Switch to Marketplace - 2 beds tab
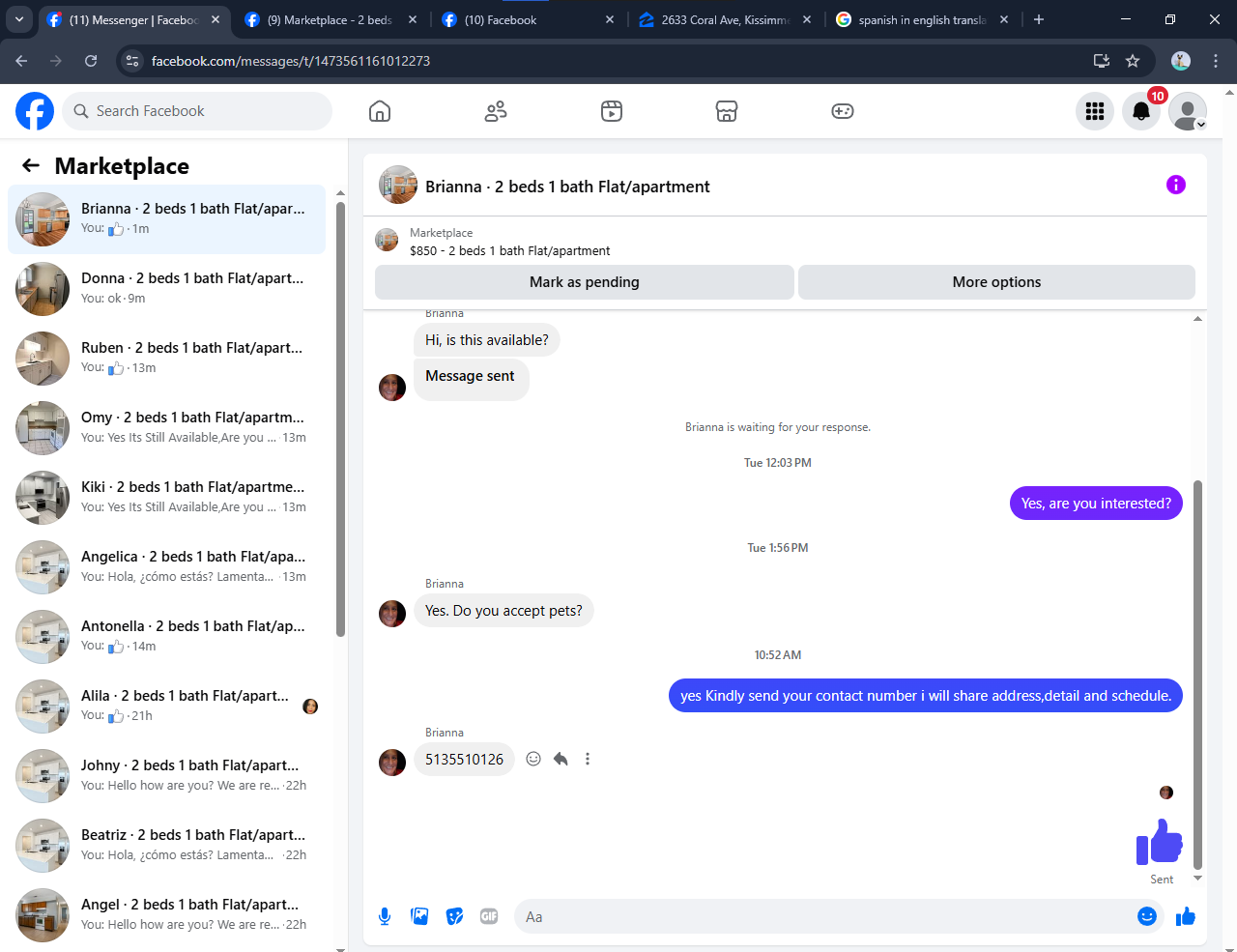 (x=331, y=19)
